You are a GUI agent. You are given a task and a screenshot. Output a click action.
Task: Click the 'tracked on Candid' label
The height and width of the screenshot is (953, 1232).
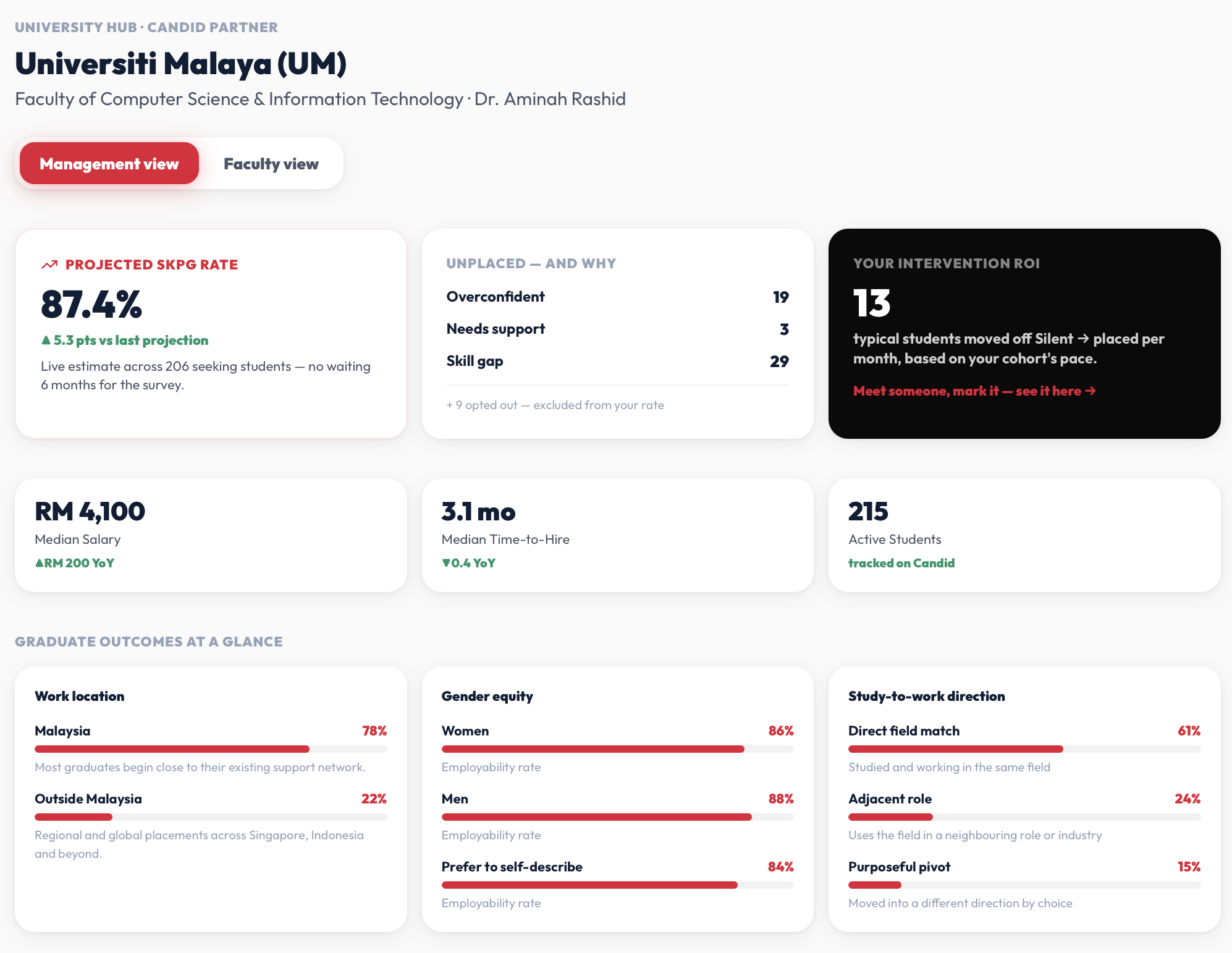click(901, 563)
